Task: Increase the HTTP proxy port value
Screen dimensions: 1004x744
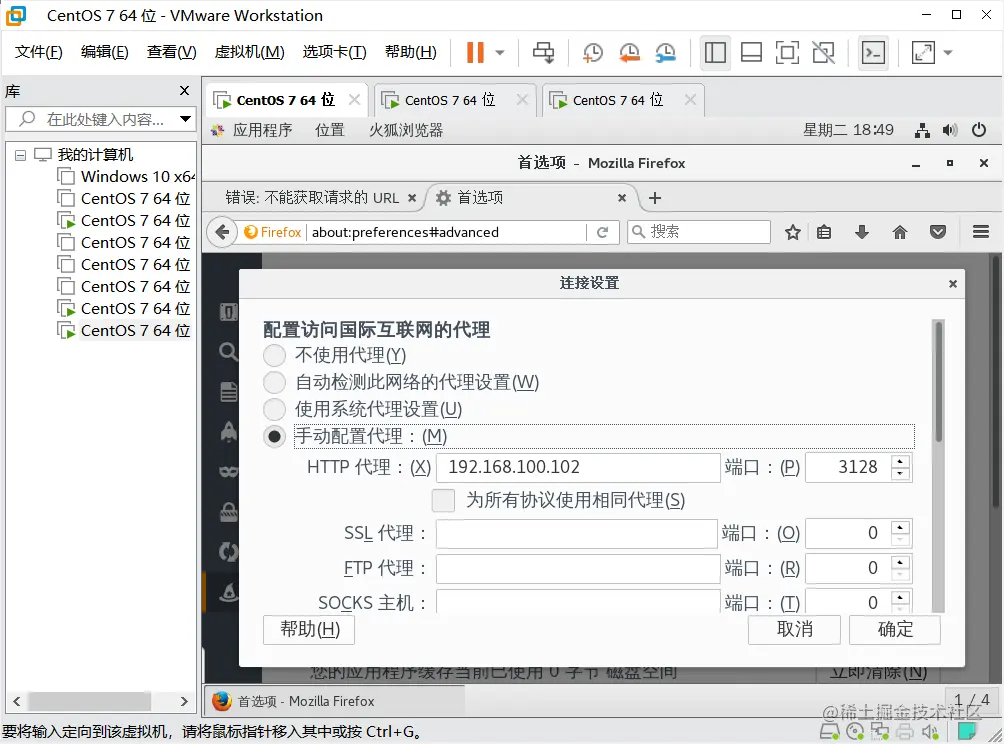Action: pyautogui.click(x=900, y=461)
